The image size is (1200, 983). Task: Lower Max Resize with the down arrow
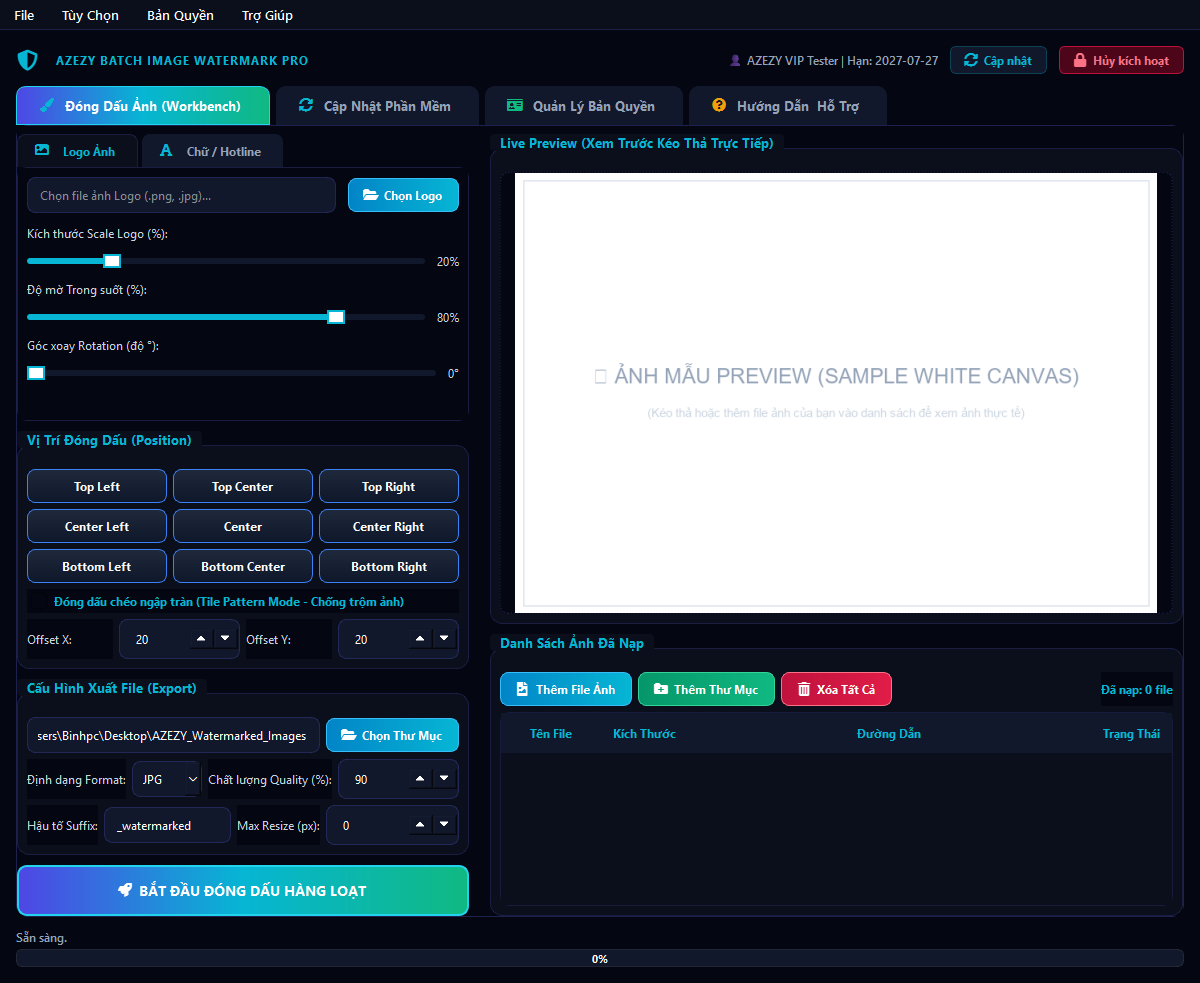pyautogui.click(x=444, y=824)
